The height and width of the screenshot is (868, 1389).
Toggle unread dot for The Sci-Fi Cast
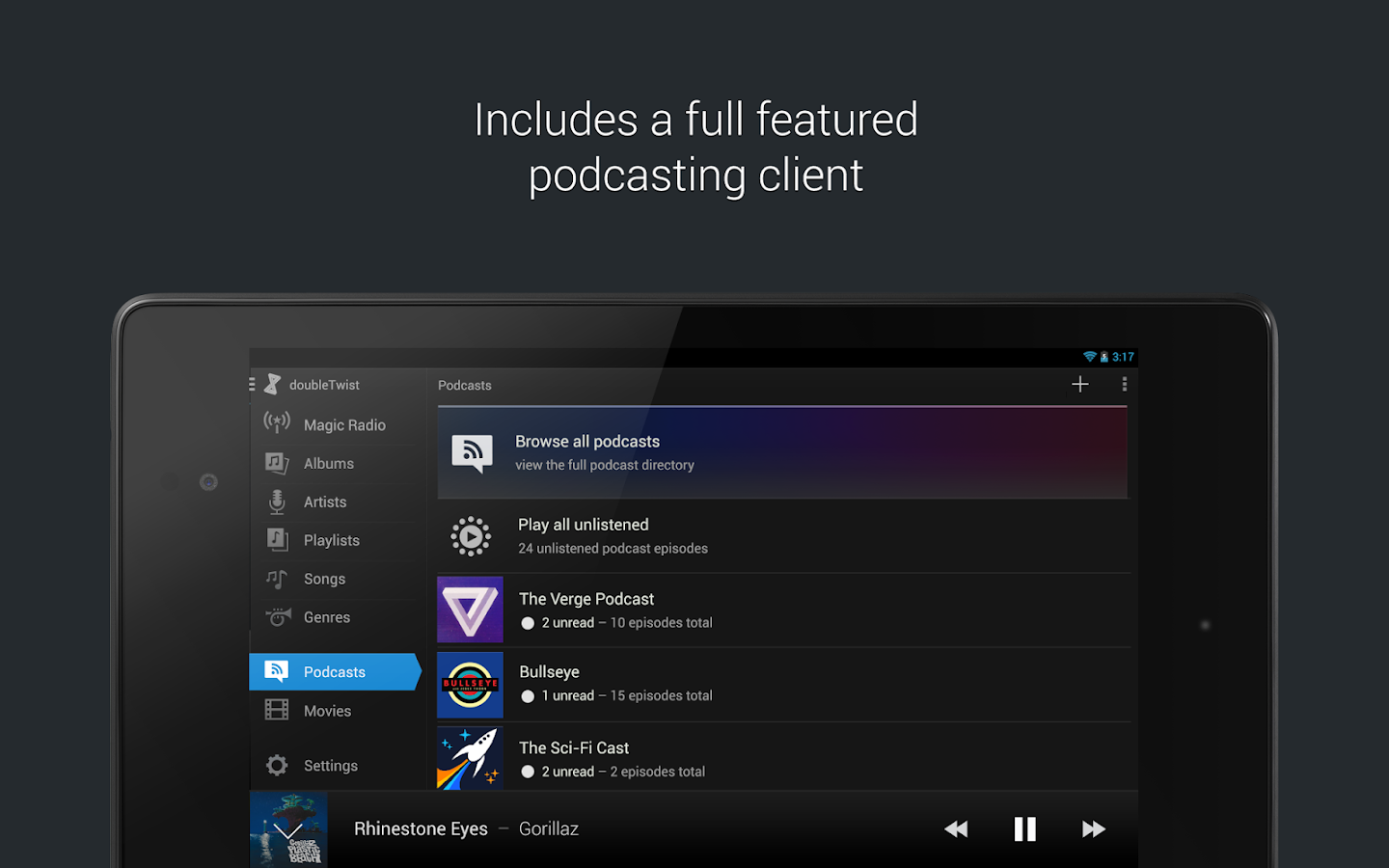click(528, 773)
